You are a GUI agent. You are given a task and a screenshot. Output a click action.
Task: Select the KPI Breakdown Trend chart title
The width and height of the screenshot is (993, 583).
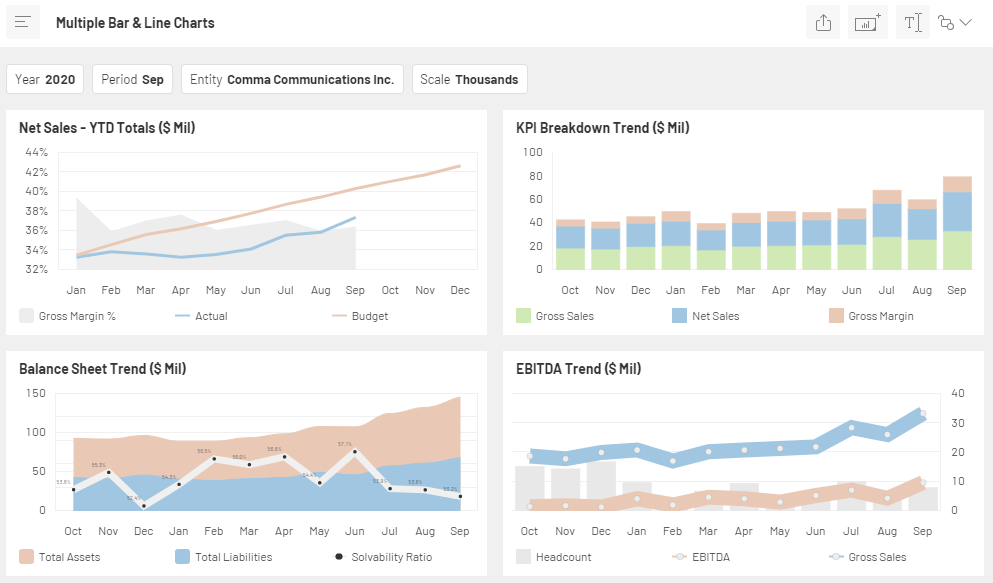[602, 128]
